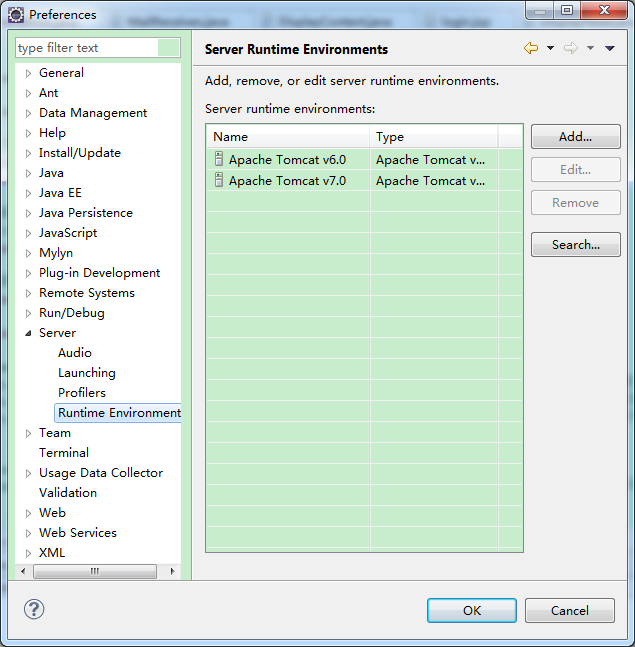Select Launching under Server
Viewport: 635px width, 647px height.
click(87, 373)
